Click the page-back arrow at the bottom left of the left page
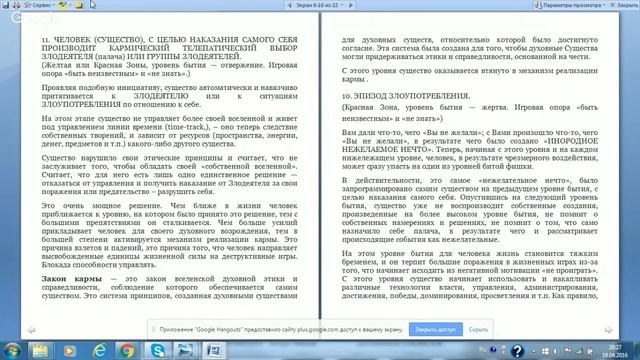Viewport: 640px width, 360px height. coord(31,330)
